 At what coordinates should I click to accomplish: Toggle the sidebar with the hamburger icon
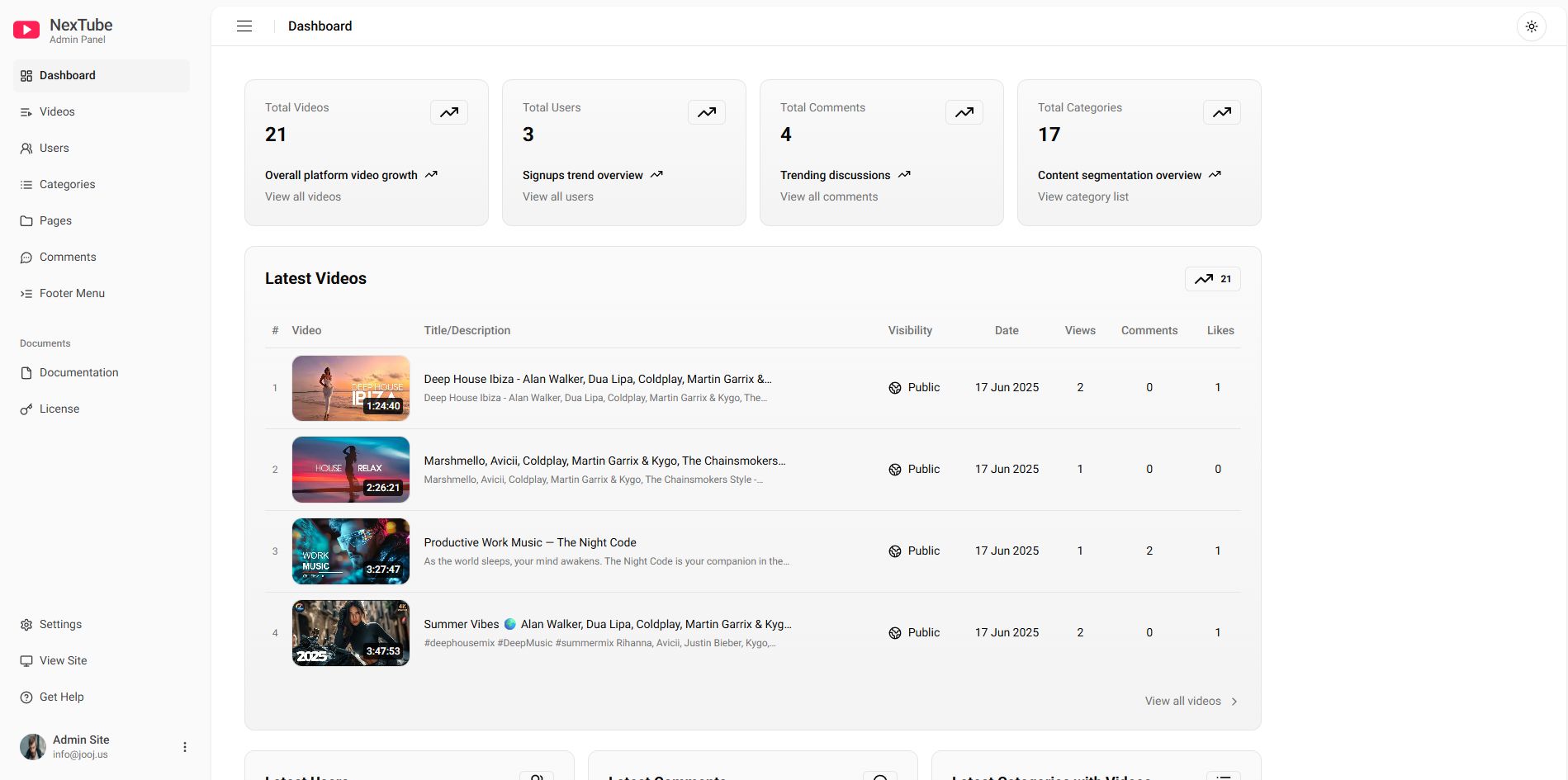(x=244, y=26)
